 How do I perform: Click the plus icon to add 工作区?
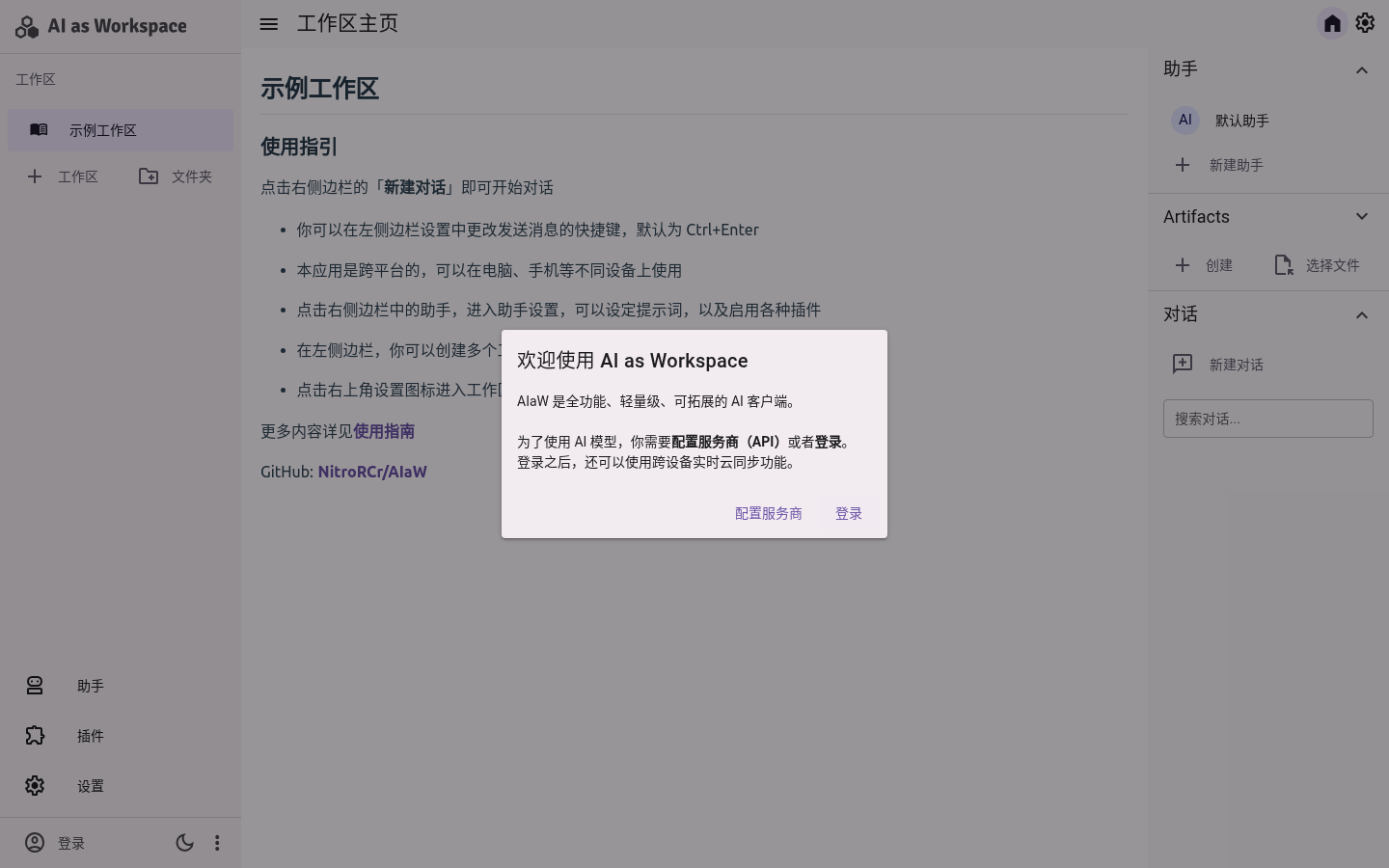pos(35,176)
